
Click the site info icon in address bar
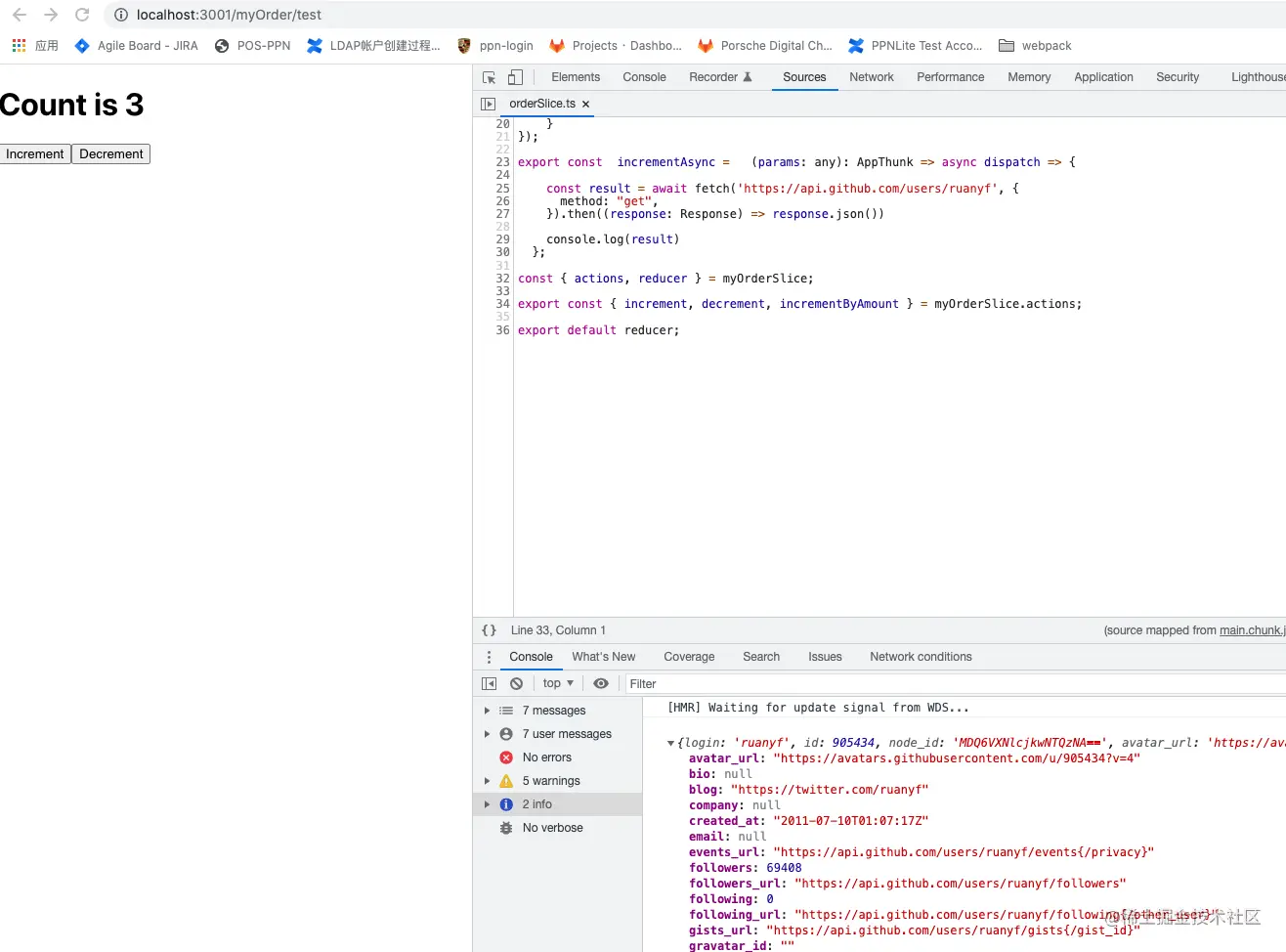tap(121, 15)
